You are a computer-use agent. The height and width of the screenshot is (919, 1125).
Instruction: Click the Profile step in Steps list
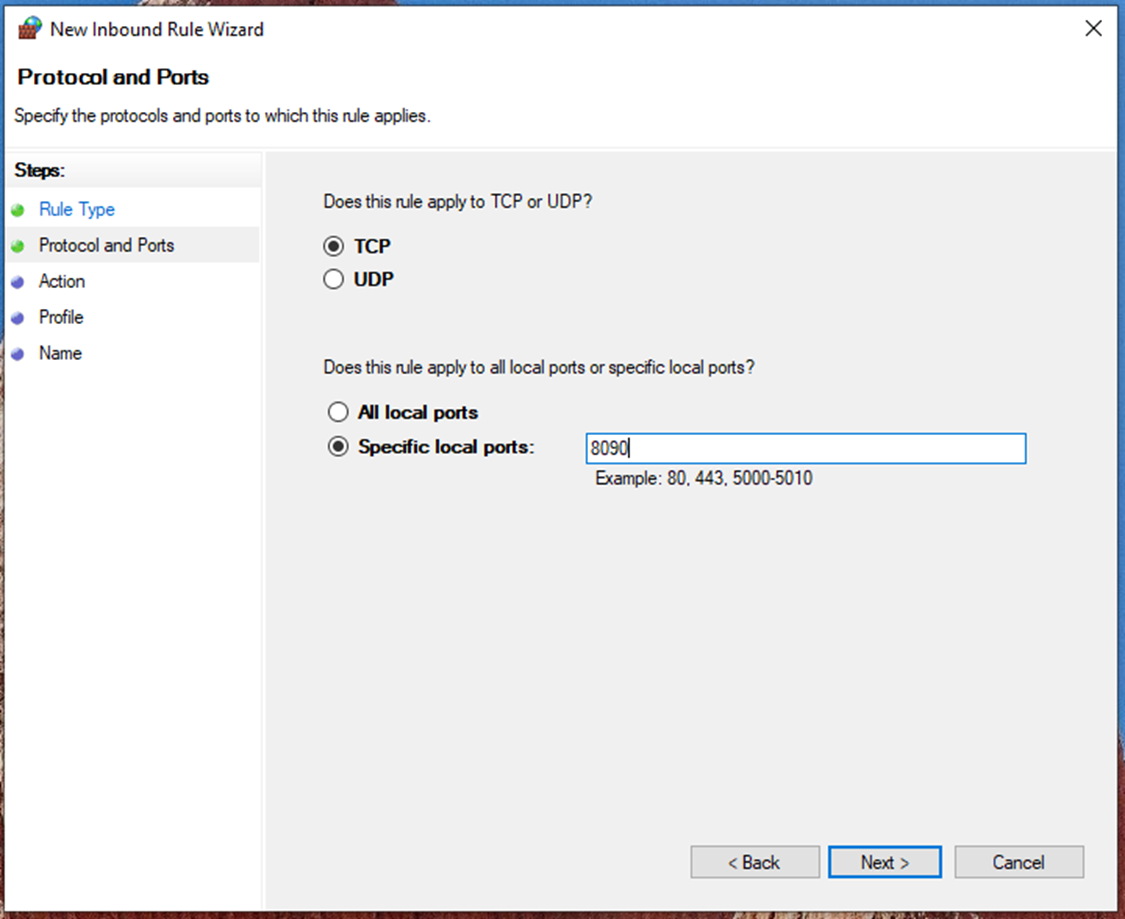[x=61, y=317]
